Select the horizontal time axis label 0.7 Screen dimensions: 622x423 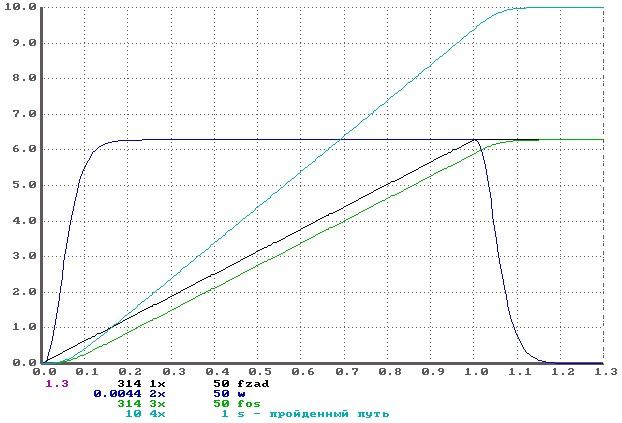point(347,372)
